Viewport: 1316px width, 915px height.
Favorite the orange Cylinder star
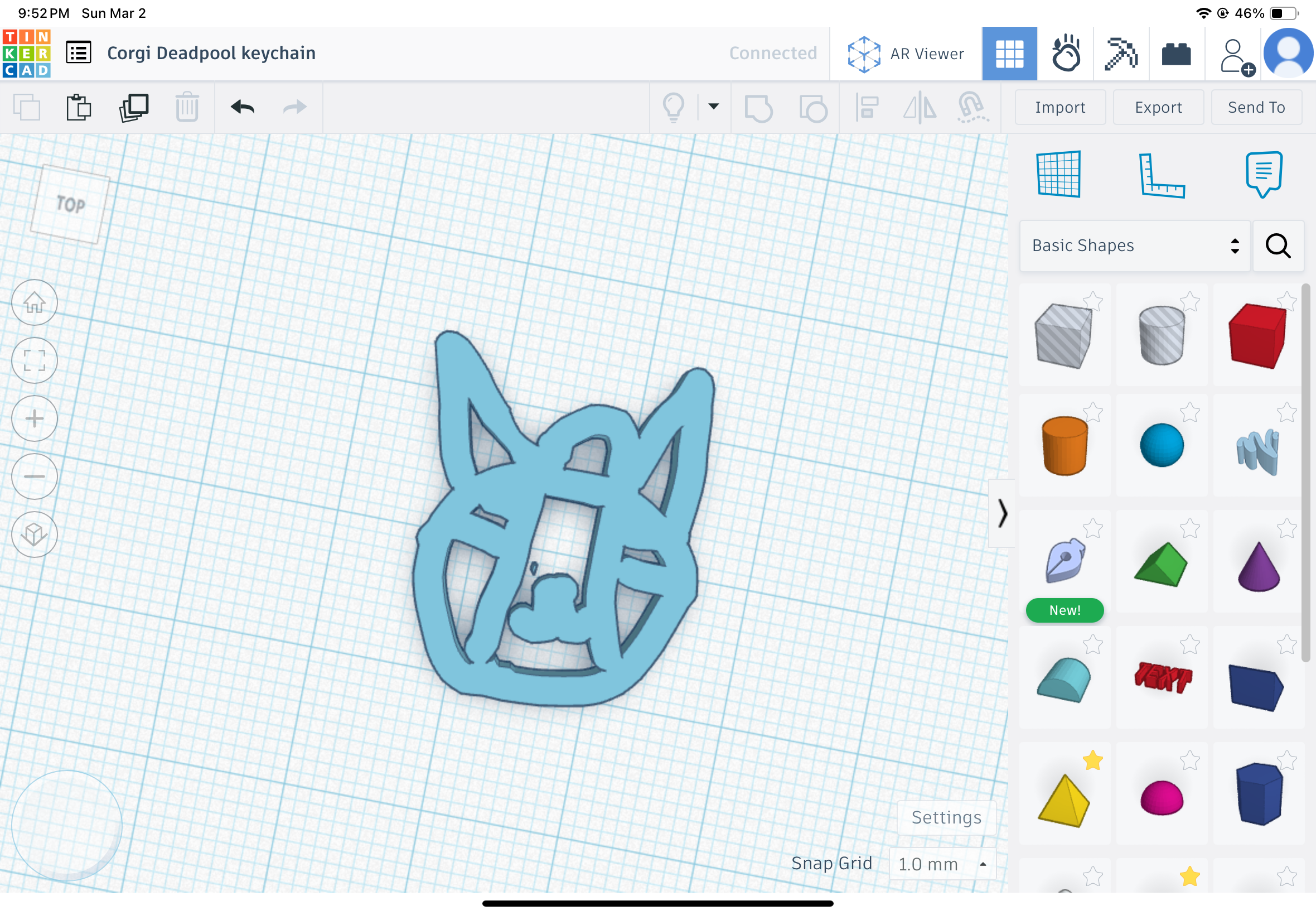click(1092, 412)
